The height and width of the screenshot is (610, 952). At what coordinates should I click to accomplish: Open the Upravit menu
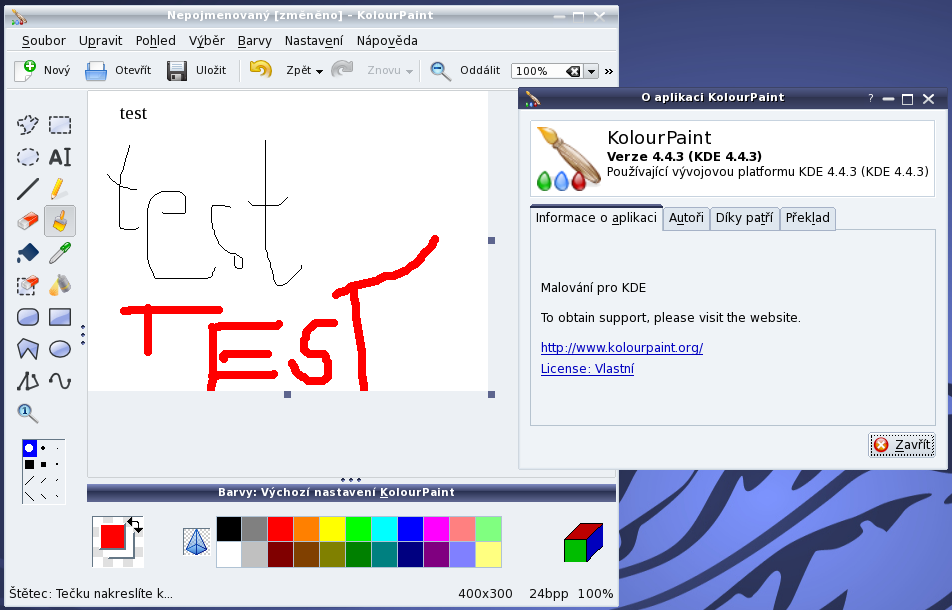100,41
